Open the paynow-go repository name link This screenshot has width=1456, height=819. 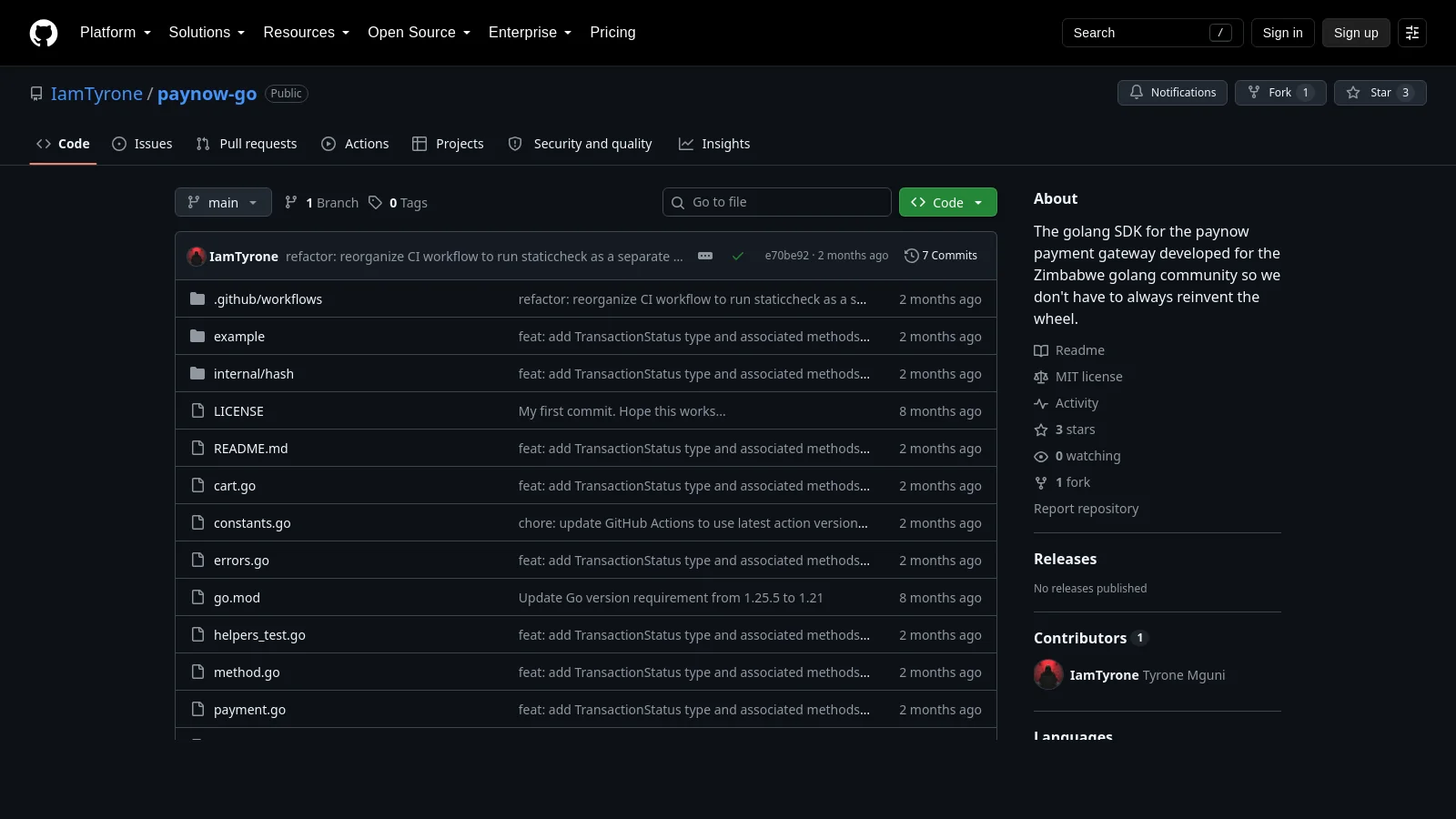click(207, 94)
